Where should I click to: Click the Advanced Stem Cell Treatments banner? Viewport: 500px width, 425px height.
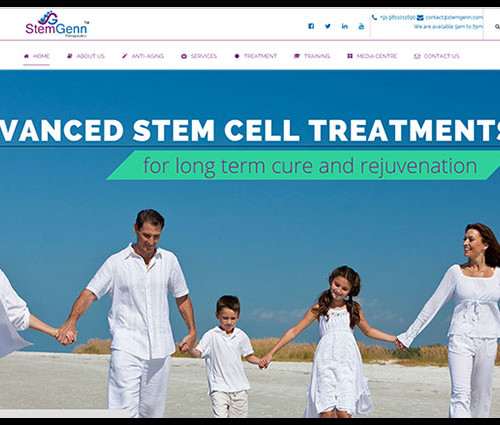pos(250,130)
